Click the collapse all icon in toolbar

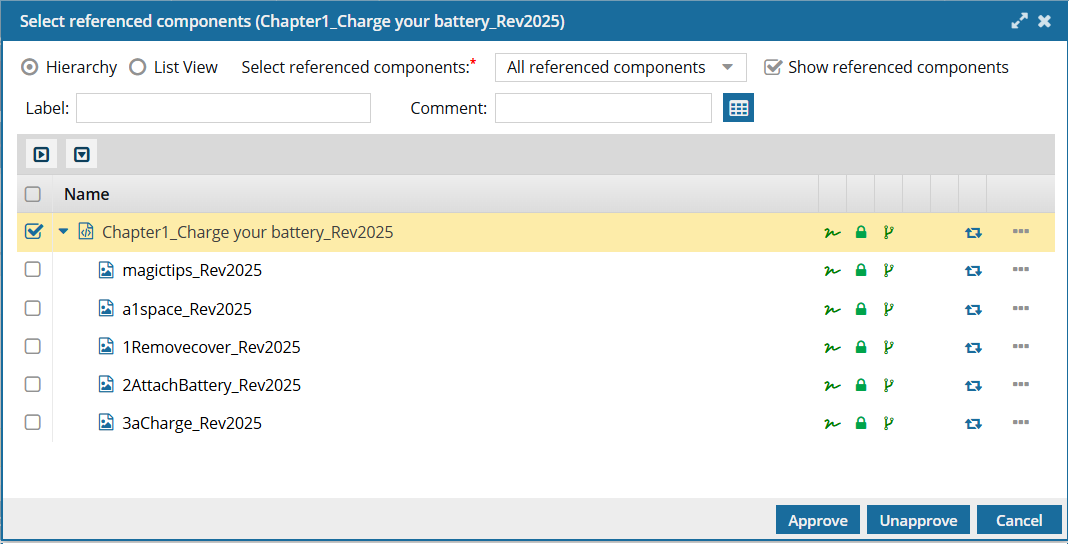82,155
